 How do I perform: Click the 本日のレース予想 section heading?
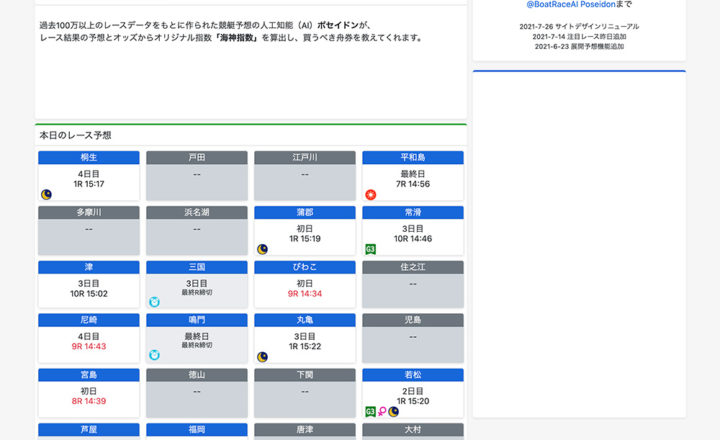pos(75,135)
